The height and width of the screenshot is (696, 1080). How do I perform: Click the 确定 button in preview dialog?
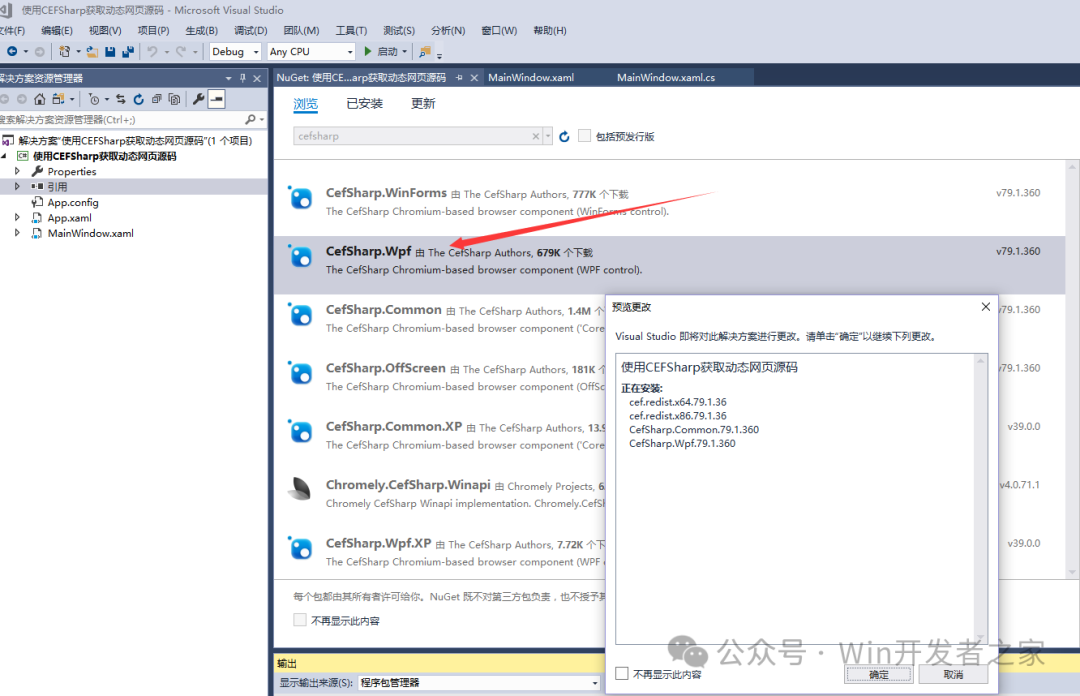[x=878, y=675]
